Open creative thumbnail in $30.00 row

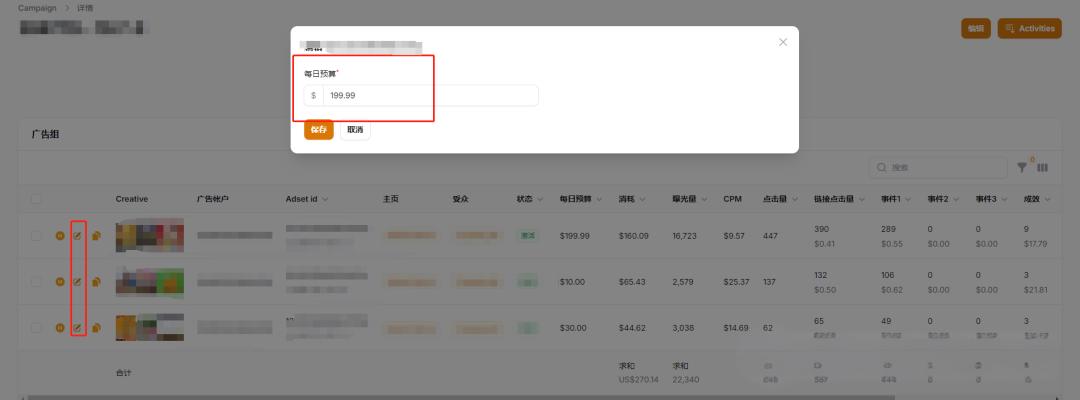pyautogui.click(x=149, y=328)
